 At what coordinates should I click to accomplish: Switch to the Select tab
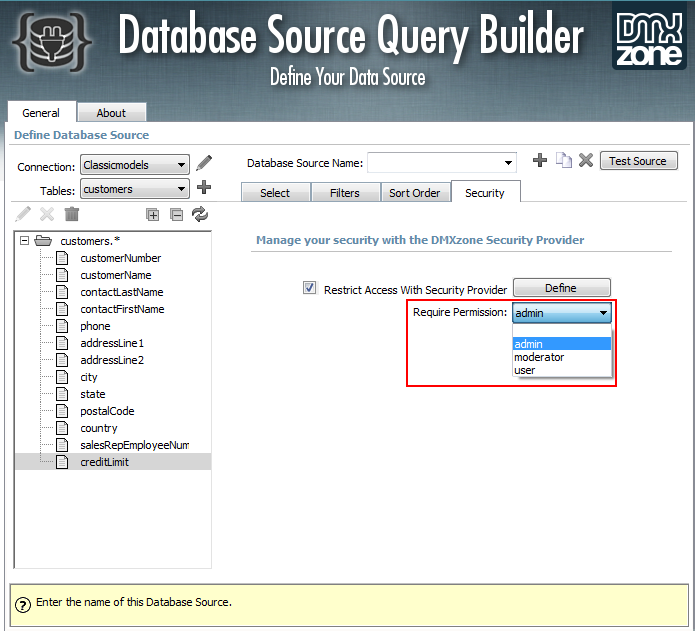coord(275,193)
